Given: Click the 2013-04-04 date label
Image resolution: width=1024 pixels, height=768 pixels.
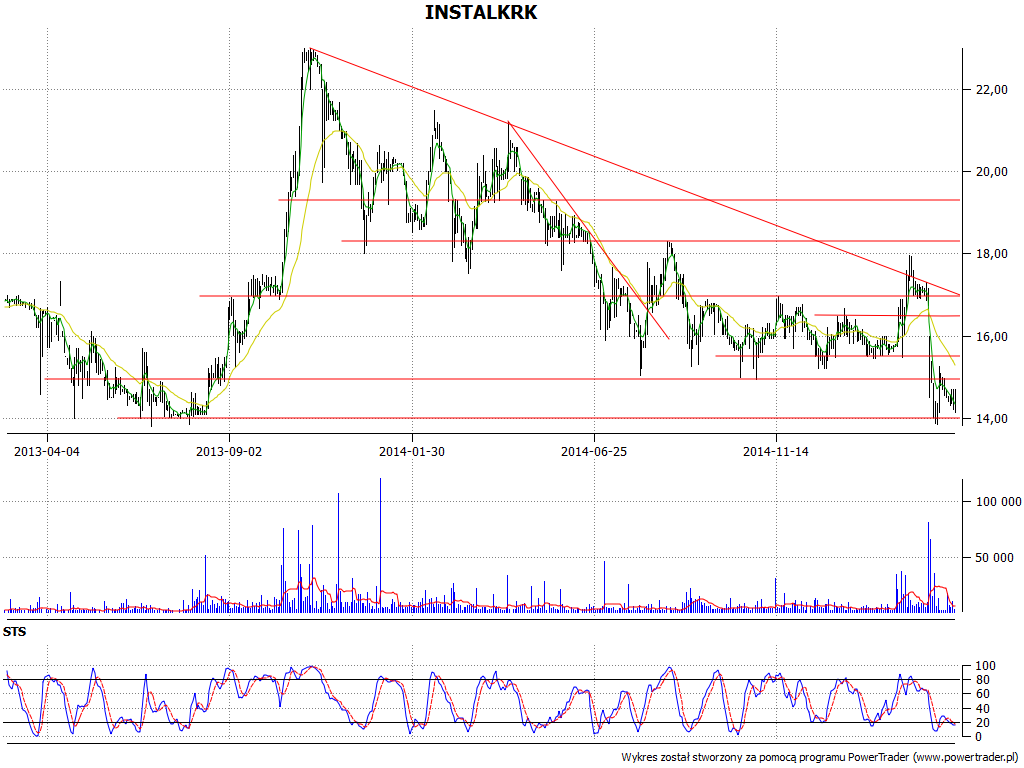Looking at the screenshot, I should (47, 451).
